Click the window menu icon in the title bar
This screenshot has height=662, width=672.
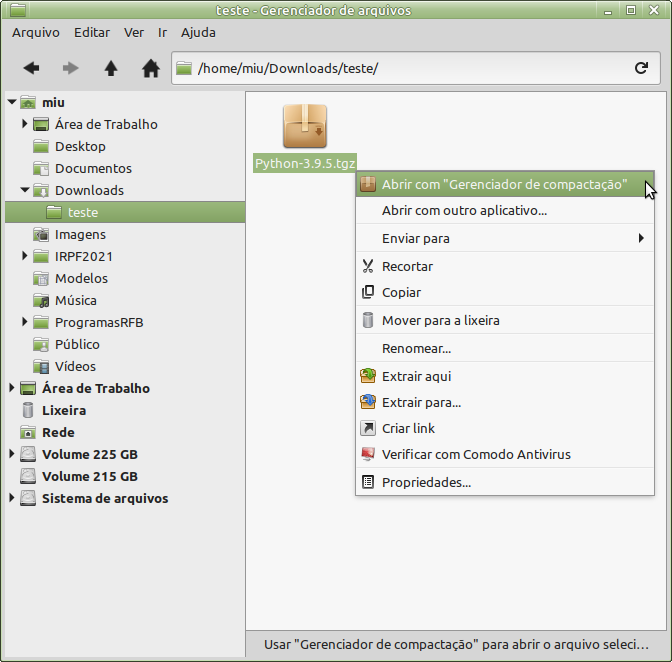(18, 9)
